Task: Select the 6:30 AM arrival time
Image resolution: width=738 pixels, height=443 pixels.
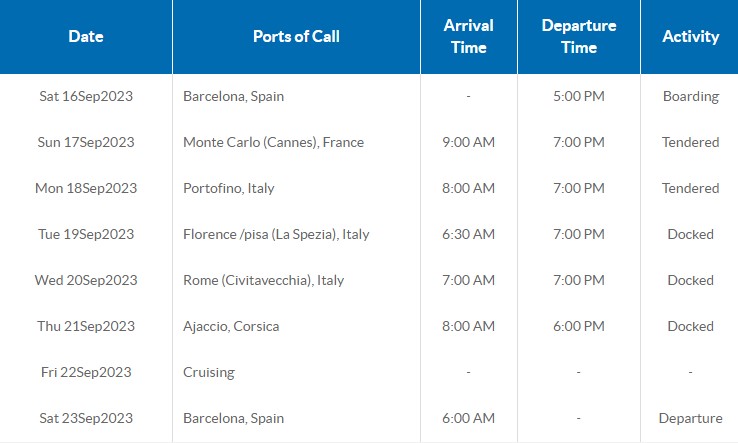Action: (x=468, y=234)
